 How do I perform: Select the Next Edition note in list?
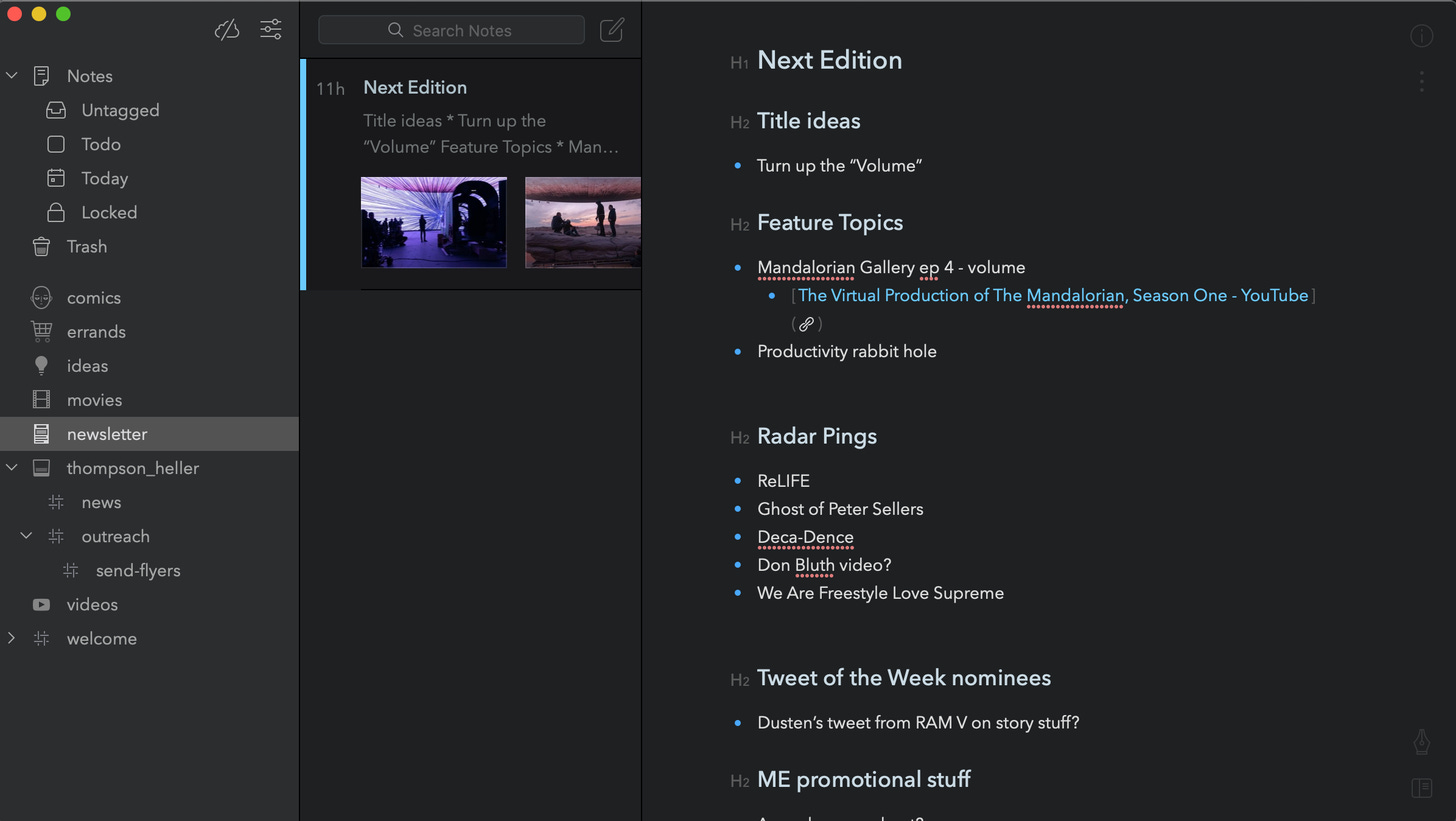[471, 175]
